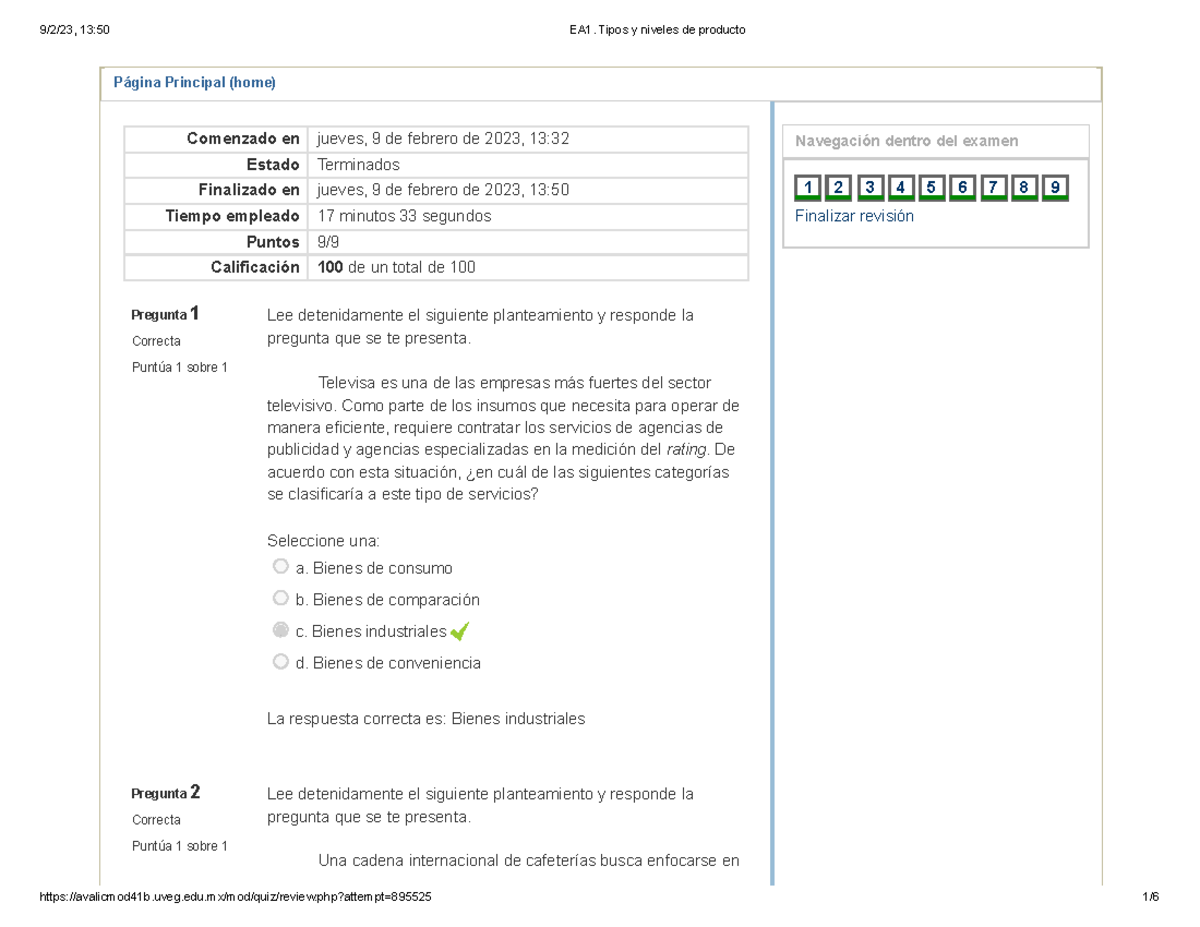Select question 6 in the exam navigation

click(x=962, y=188)
